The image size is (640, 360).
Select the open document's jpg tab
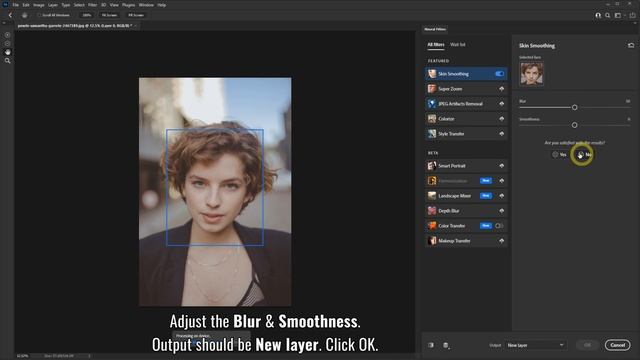pos(76,26)
